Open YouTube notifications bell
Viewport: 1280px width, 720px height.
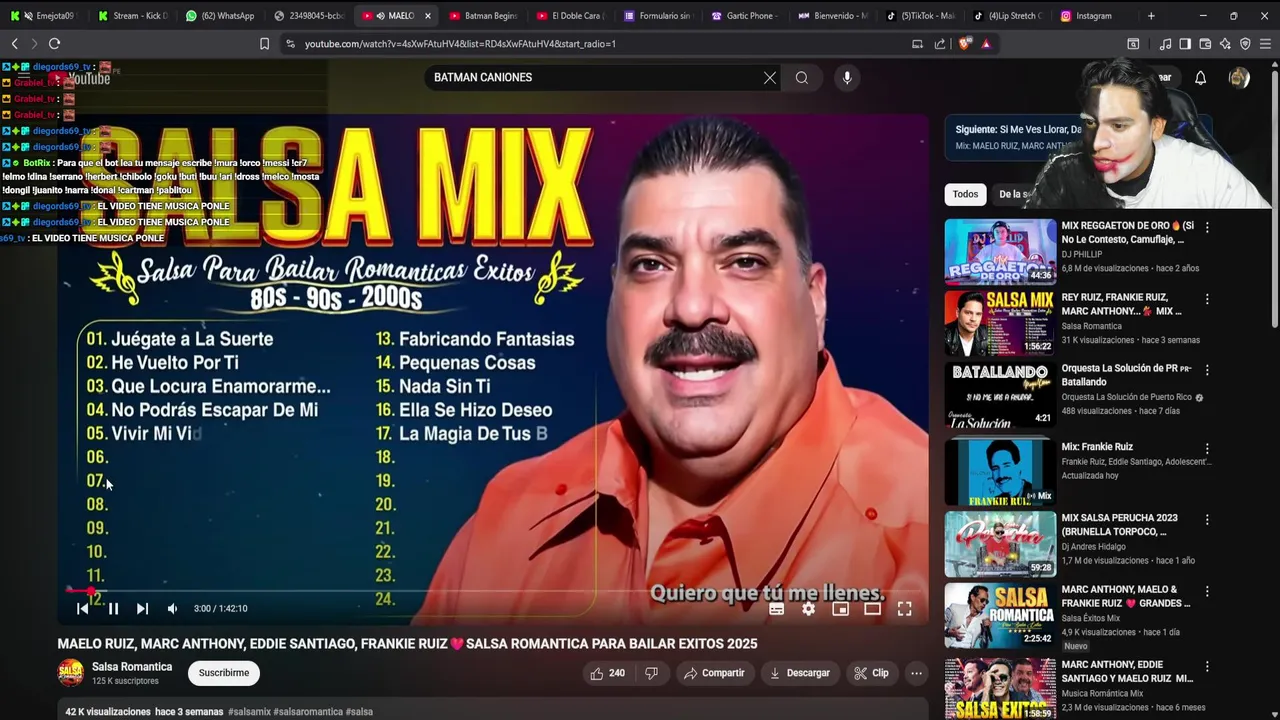(x=1200, y=78)
